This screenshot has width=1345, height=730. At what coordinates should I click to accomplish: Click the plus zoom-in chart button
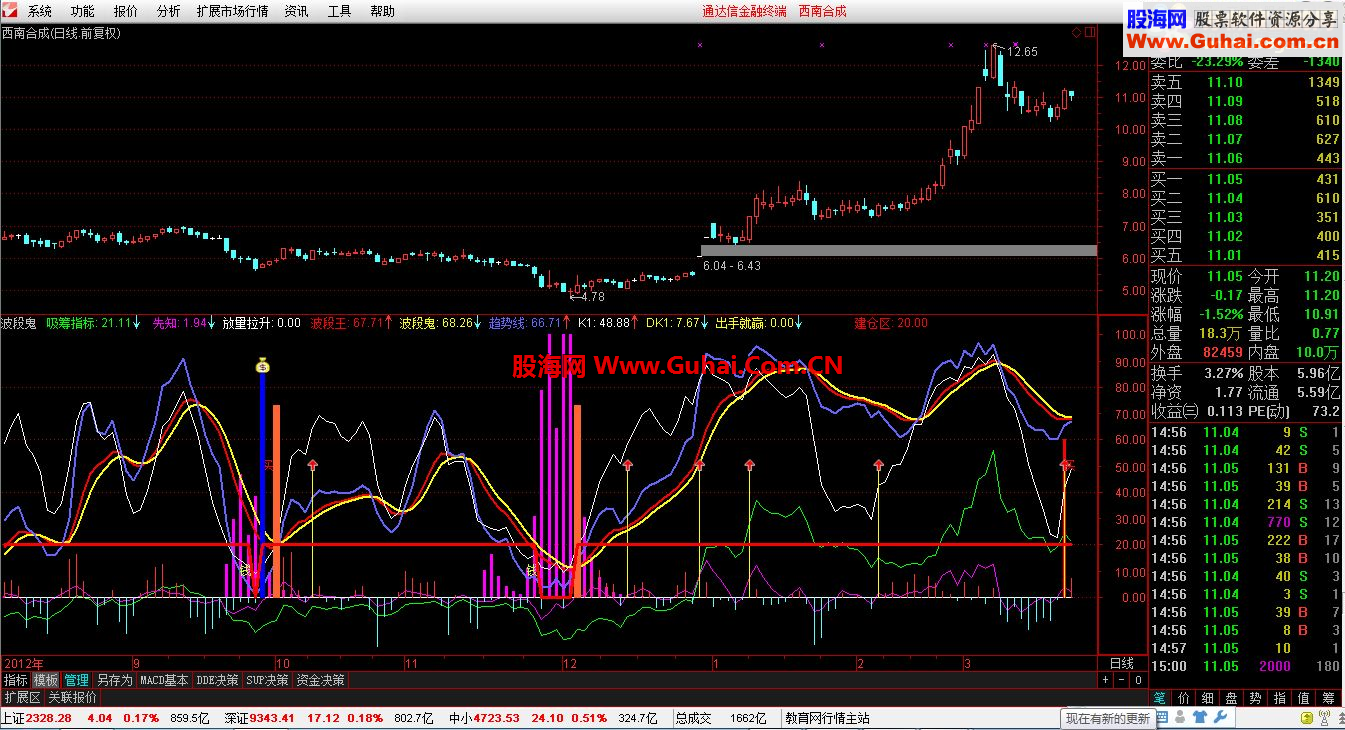pyautogui.click(x=1105, y=680)
